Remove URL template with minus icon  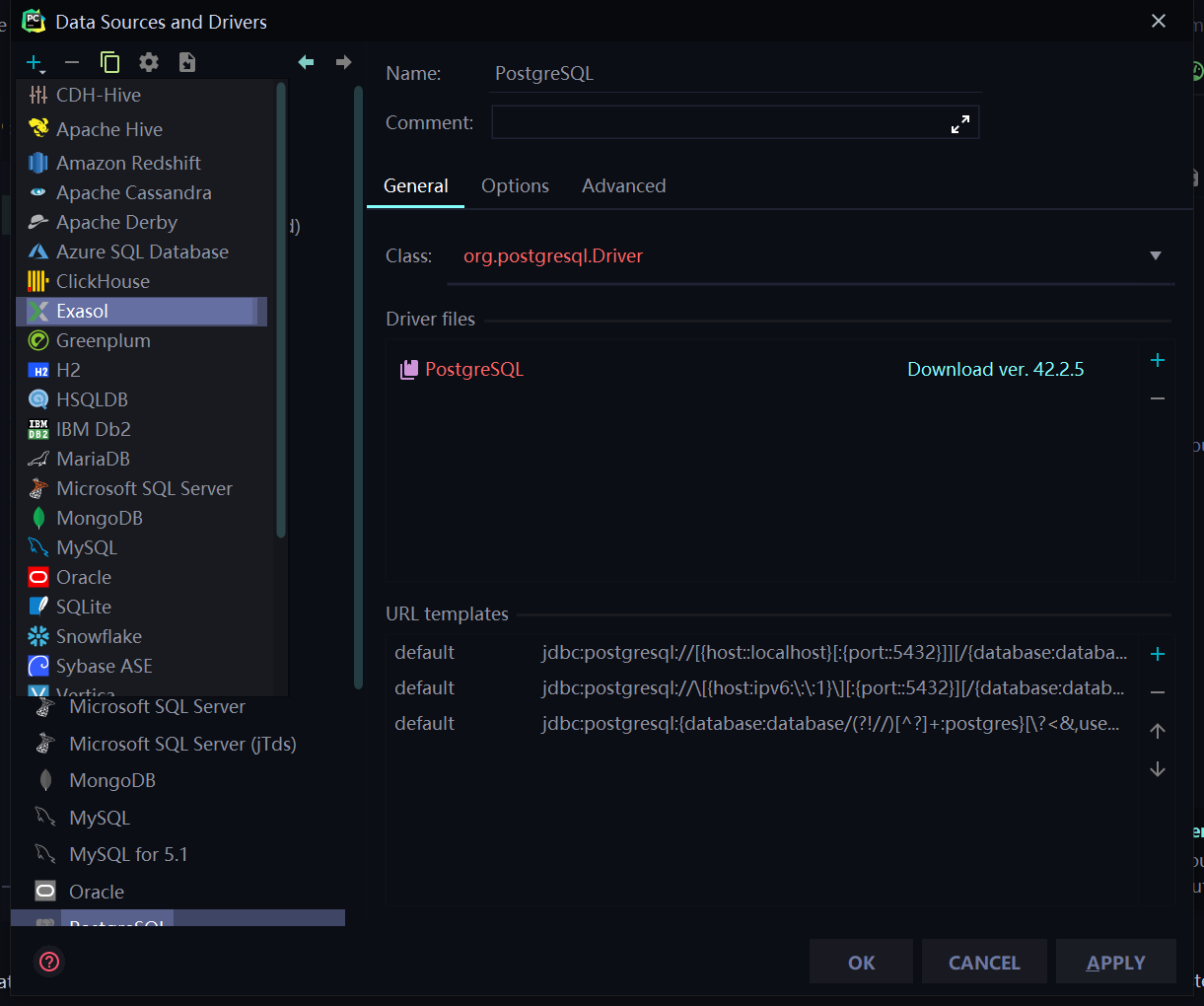(1158, 692)
